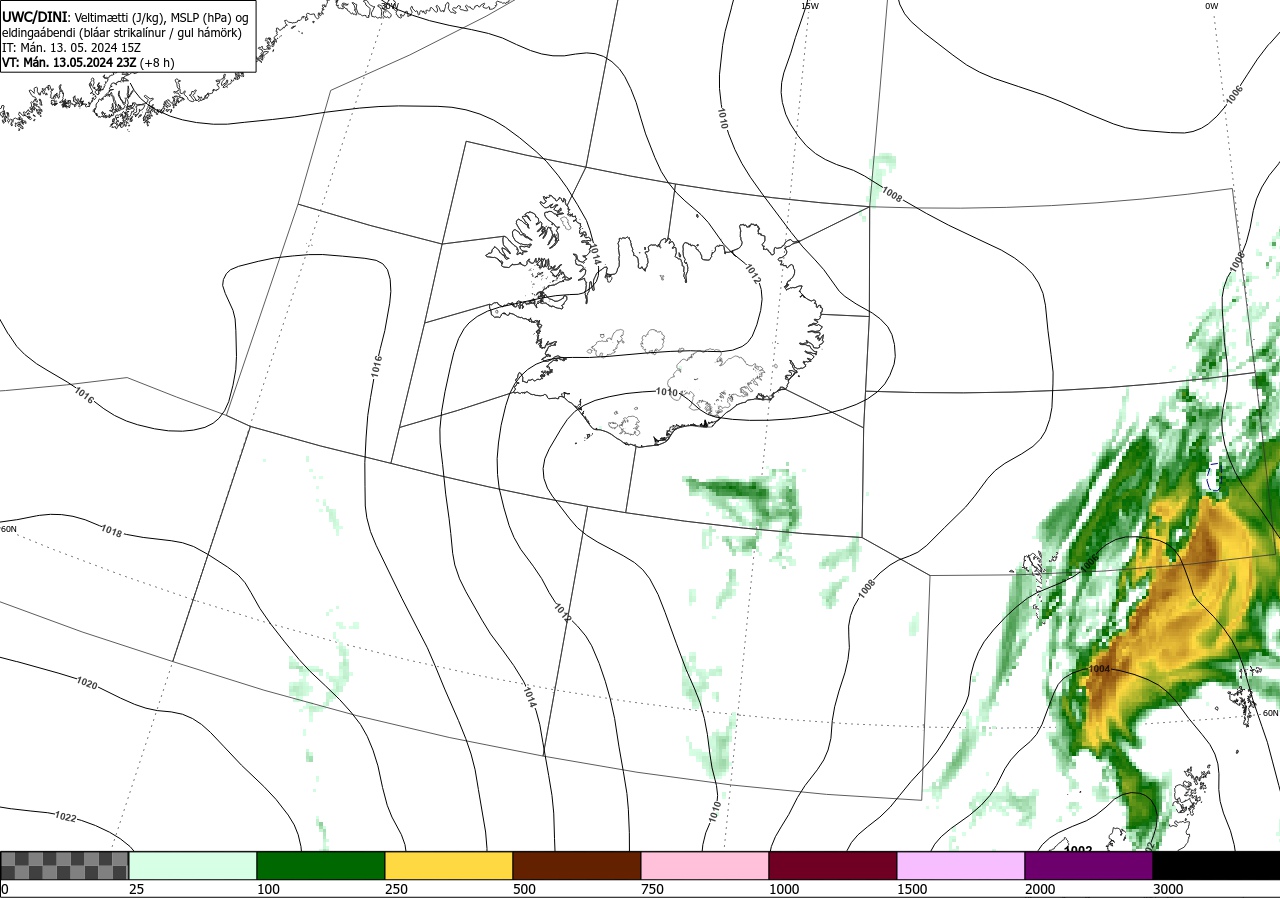This screenshot has width=1280, height=898.
Task: Click the '1020' isobar label
Action: [x=86, y=684]
